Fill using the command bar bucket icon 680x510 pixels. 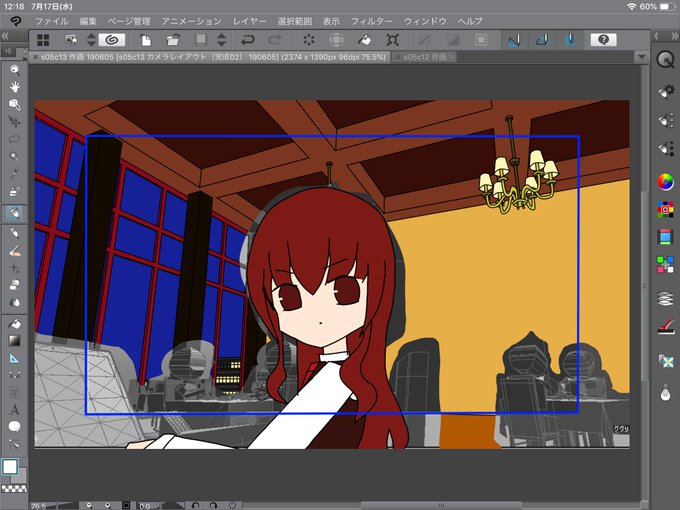click(x=364, y=40)
